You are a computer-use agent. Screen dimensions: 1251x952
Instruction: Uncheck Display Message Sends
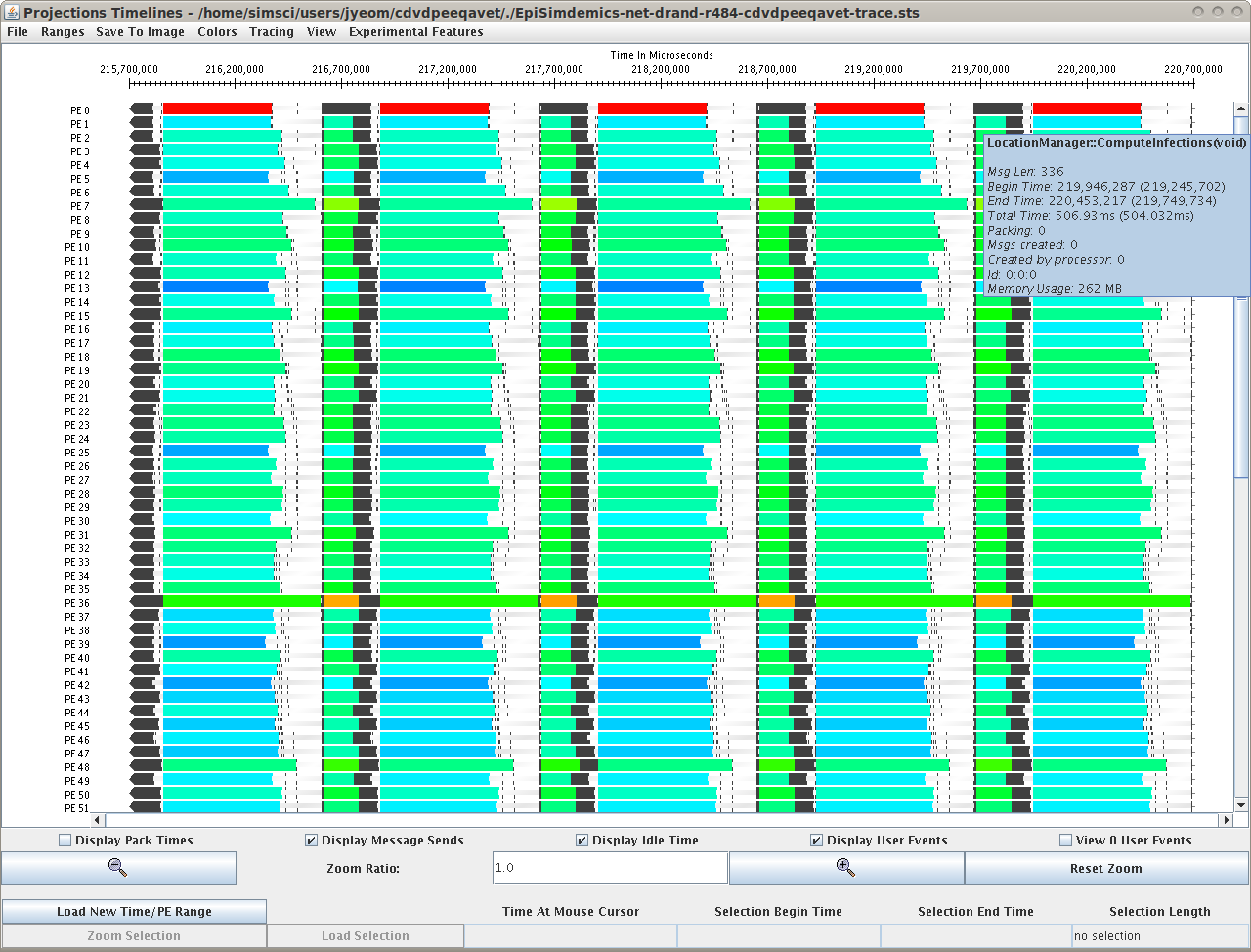pyautogui.click(x=312, y=841)
